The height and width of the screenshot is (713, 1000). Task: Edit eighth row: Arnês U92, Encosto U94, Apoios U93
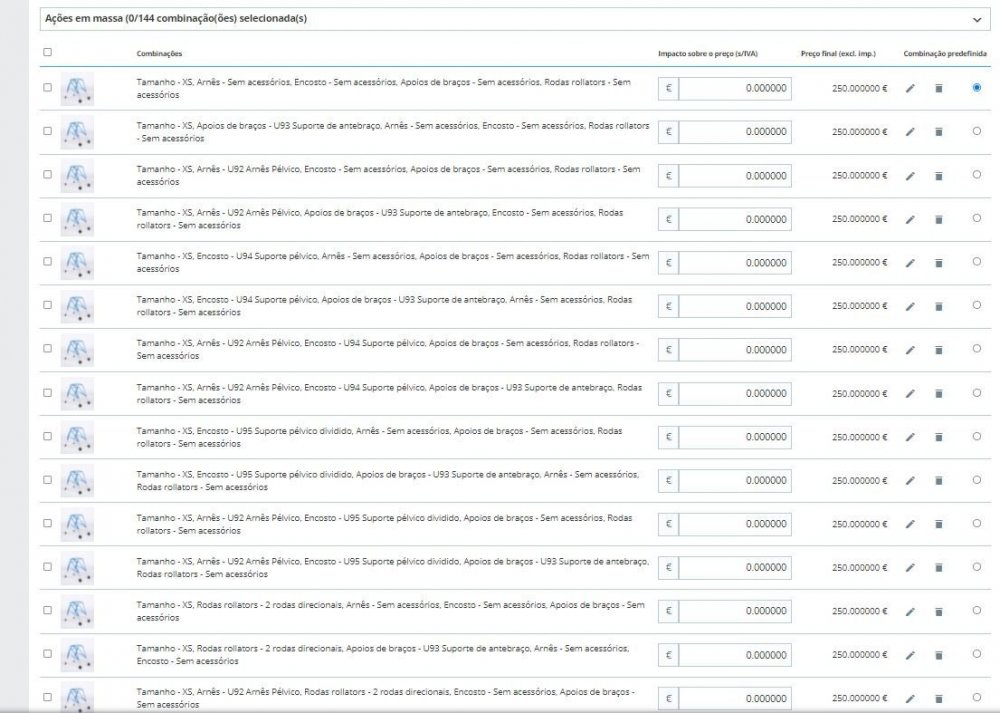910,394
